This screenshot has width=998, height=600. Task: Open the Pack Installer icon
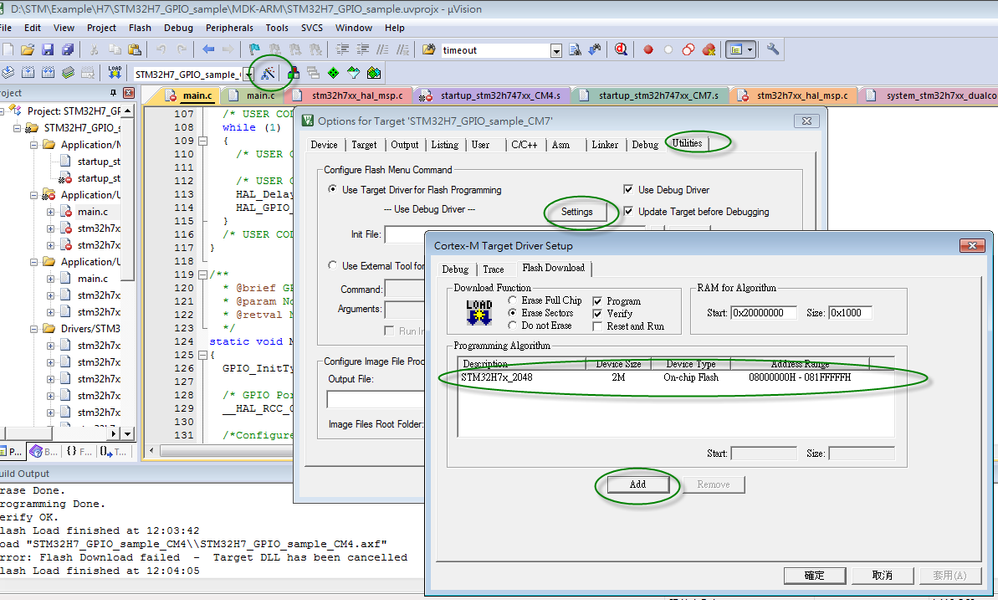[x=374, y=73]
